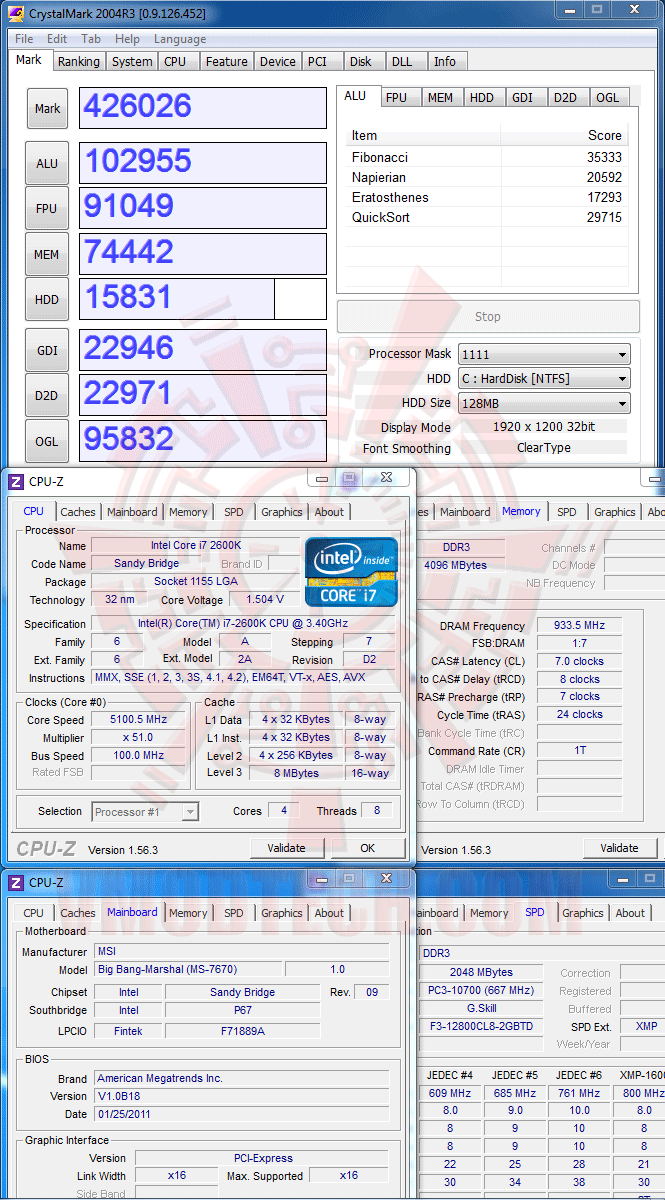Open the Tab menu in CrystalMark
The image size is (665, 1200).
click(91, 39)
